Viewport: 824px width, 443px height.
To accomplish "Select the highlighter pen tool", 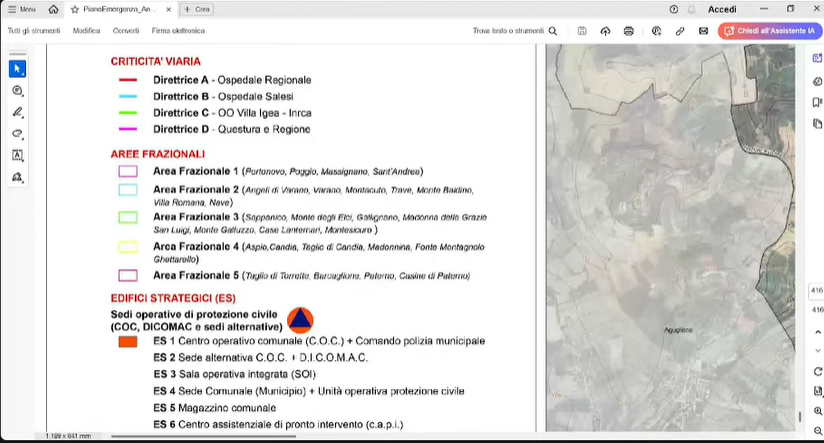I will pyautogui.click(x=17, y=112).
